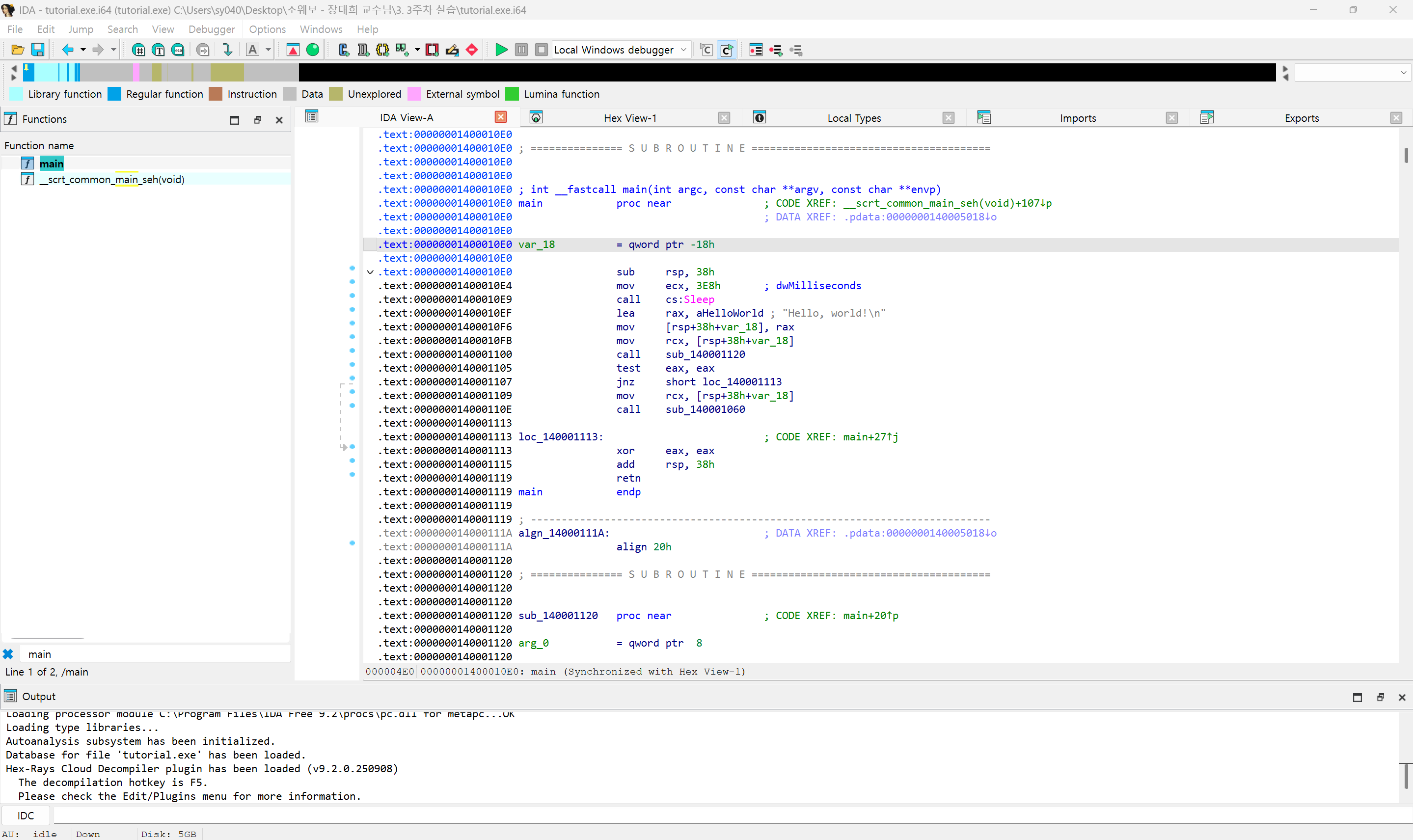Image resolution: width=1413 pixels, height=840 pixels.
Task: Save the database with the floppy icon
Action: (37, 50)
